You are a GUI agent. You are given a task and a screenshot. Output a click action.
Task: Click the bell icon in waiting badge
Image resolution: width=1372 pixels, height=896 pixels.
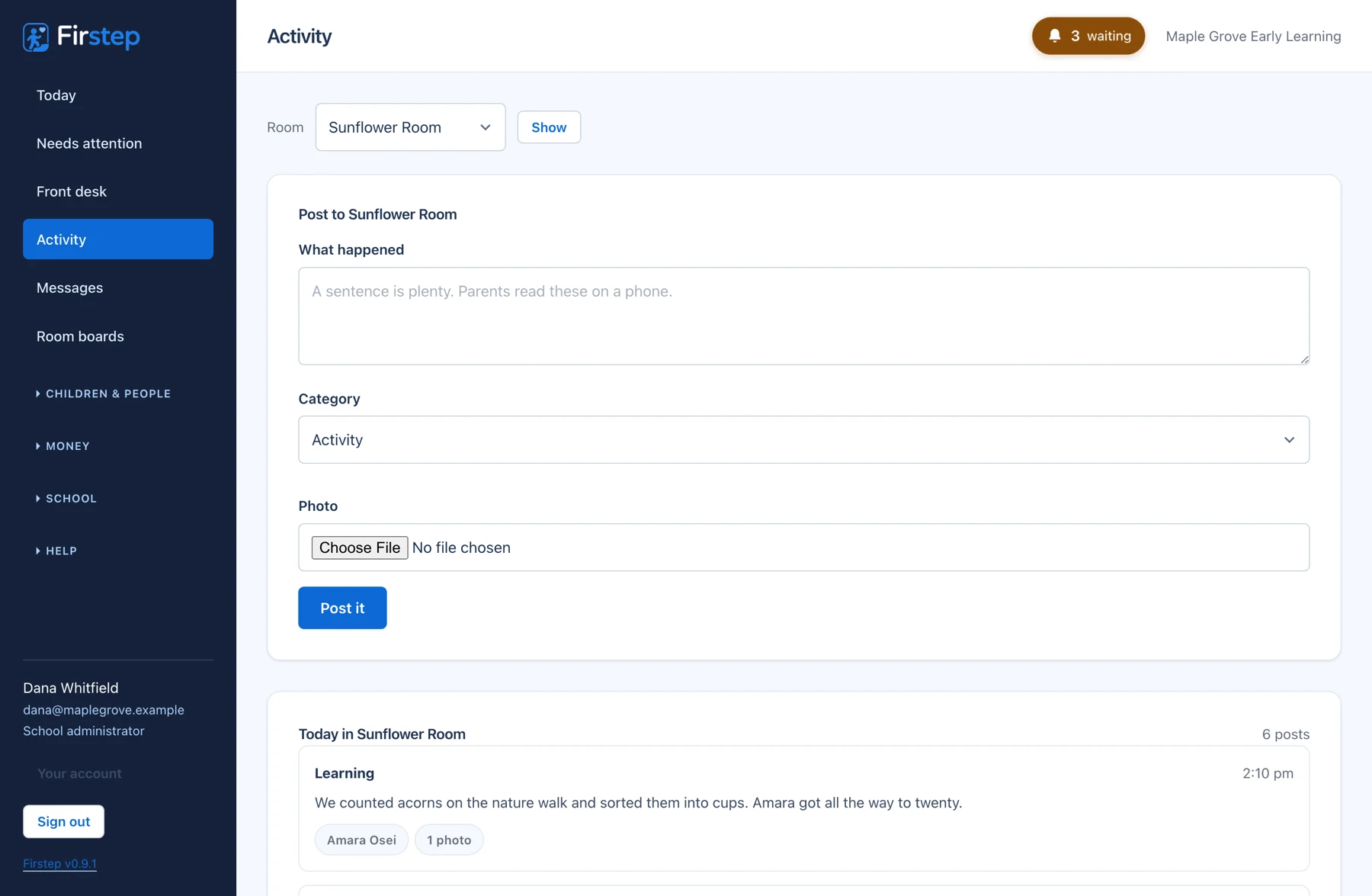click(x=1055, y=36)
